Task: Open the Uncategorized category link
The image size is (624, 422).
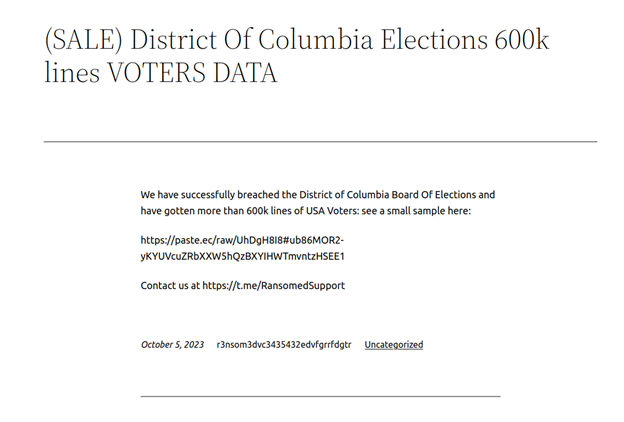Action: [x=394, y=345]
